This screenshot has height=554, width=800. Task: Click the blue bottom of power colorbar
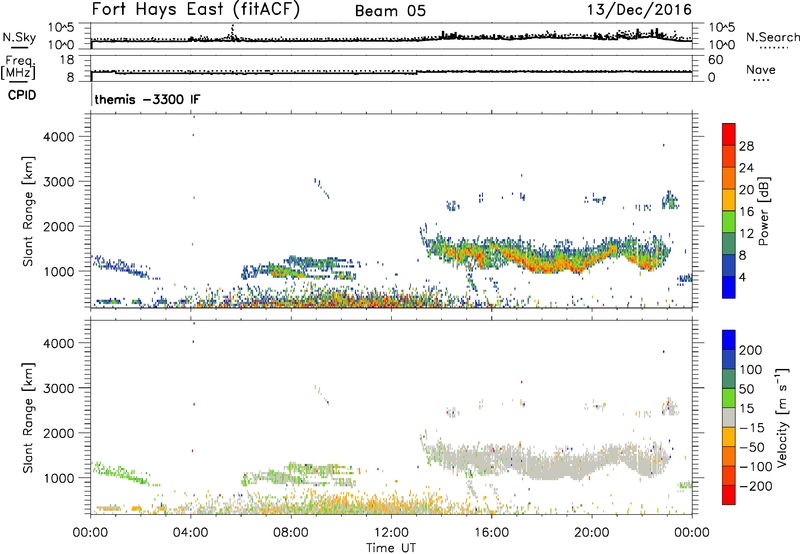point(729,287)
